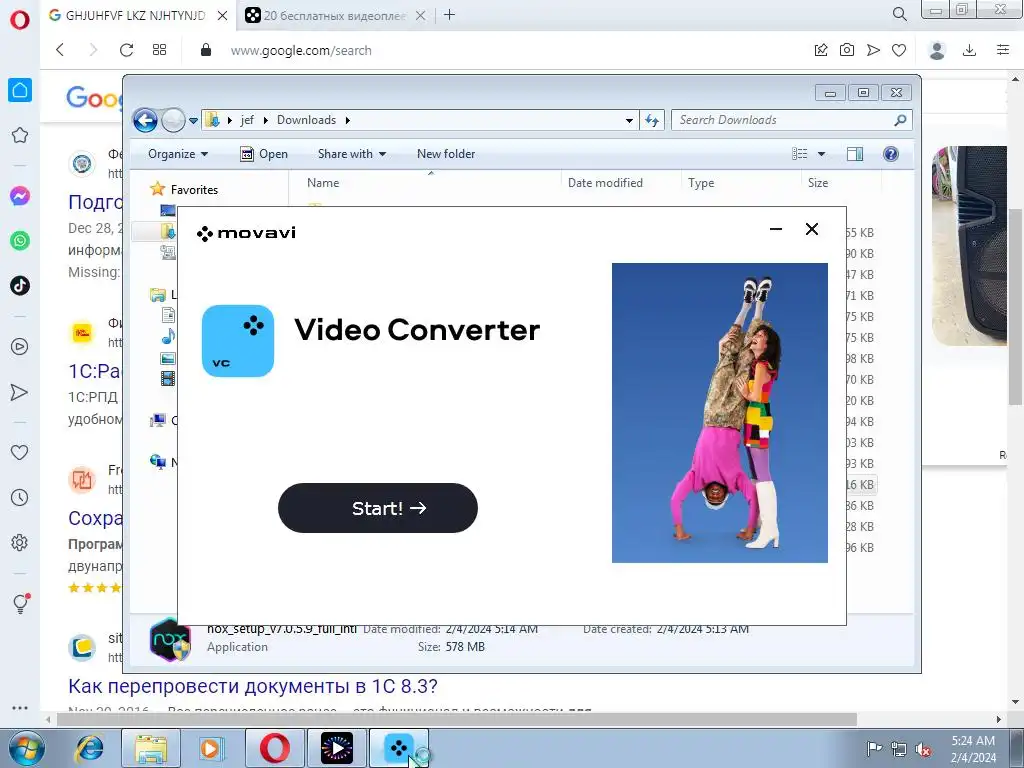1024x768 pixels.
Task: Click Open in Explorer toolbar
Action: tap(264, 154)
